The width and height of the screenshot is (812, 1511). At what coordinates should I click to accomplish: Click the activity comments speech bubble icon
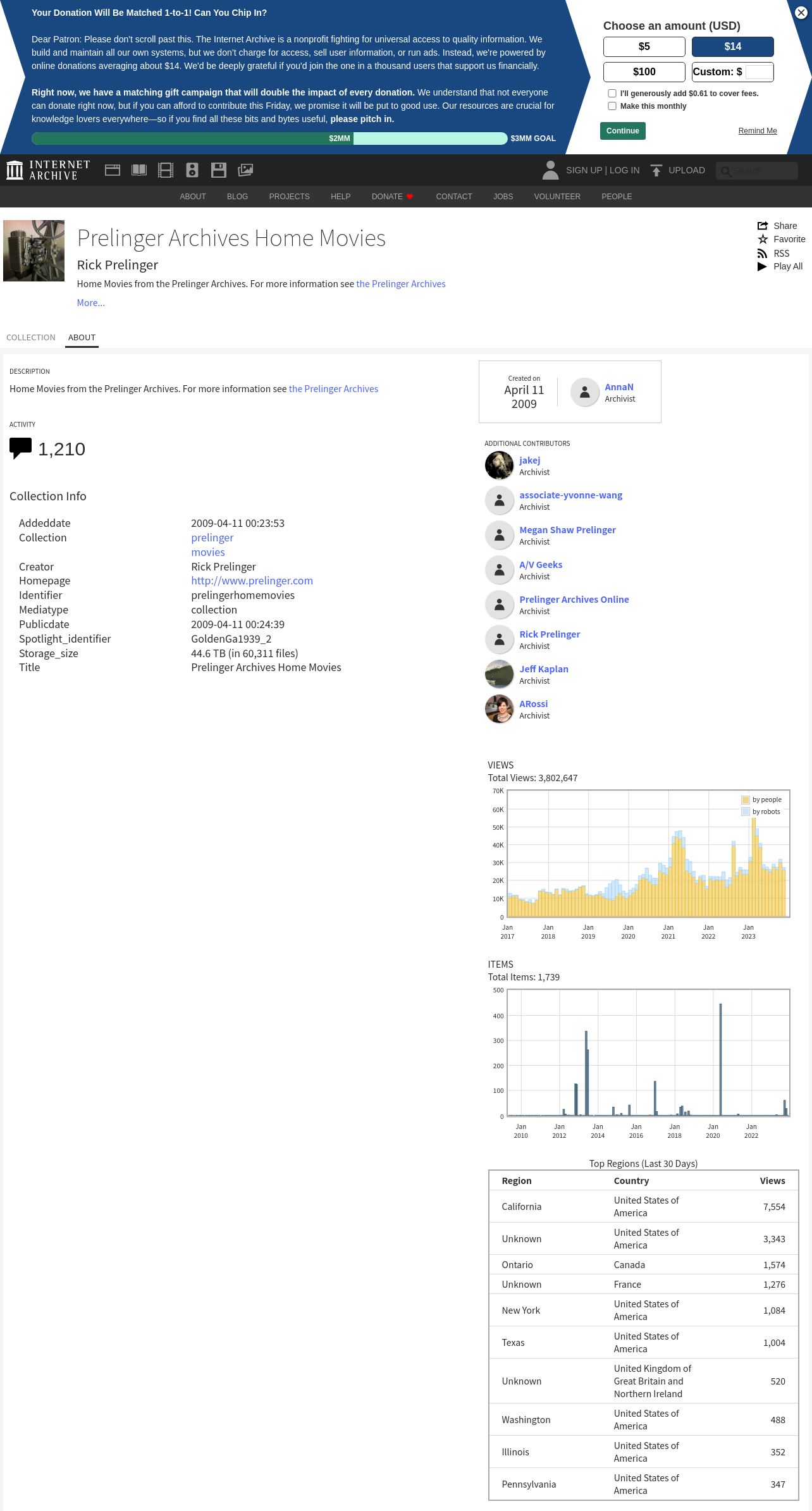point(20,448)
